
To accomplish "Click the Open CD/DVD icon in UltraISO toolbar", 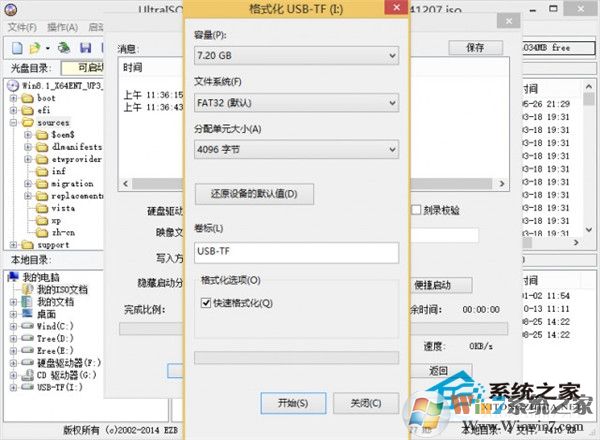I will point(64,48).
